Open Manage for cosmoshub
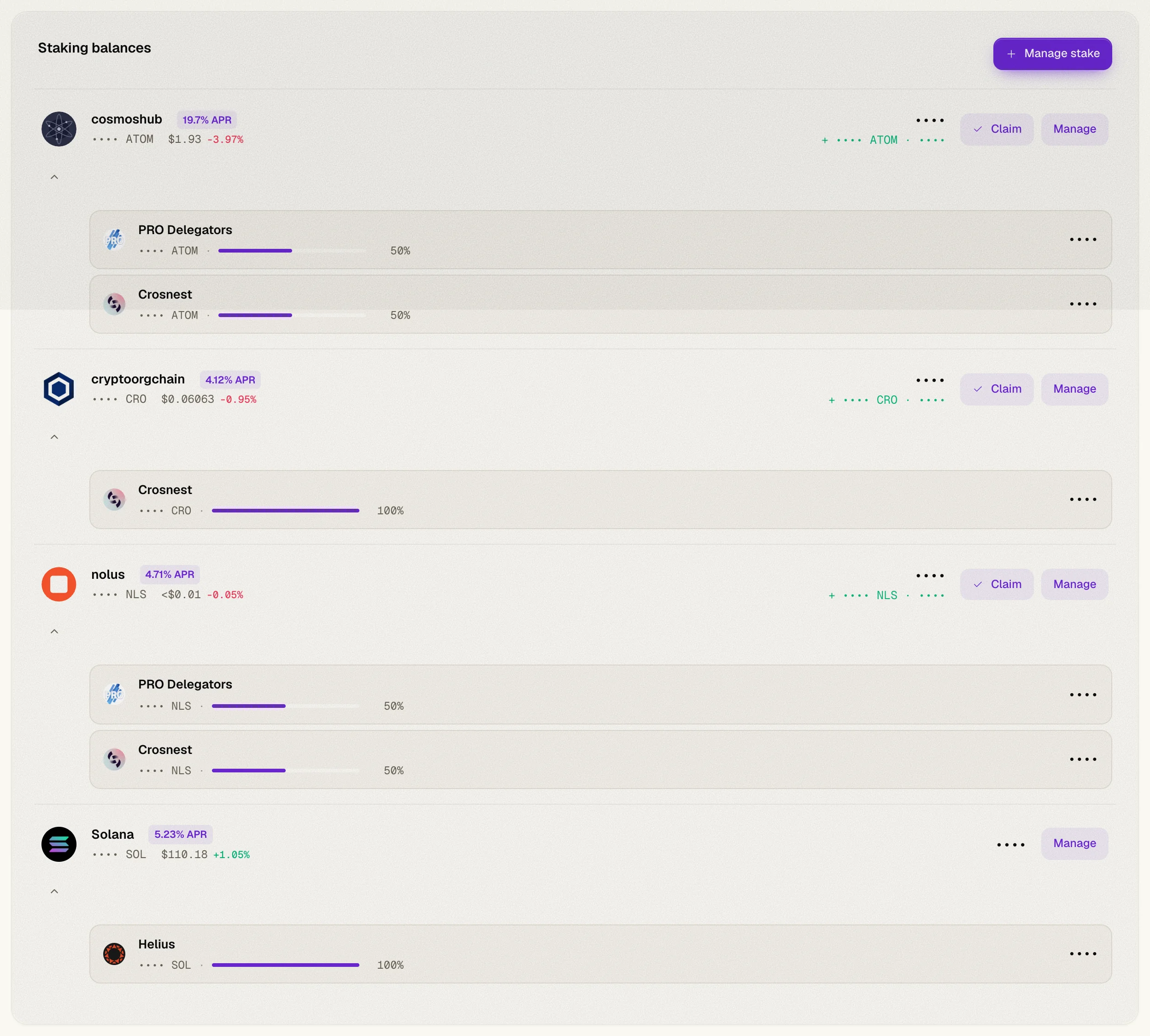 (x=1074, y=129)
